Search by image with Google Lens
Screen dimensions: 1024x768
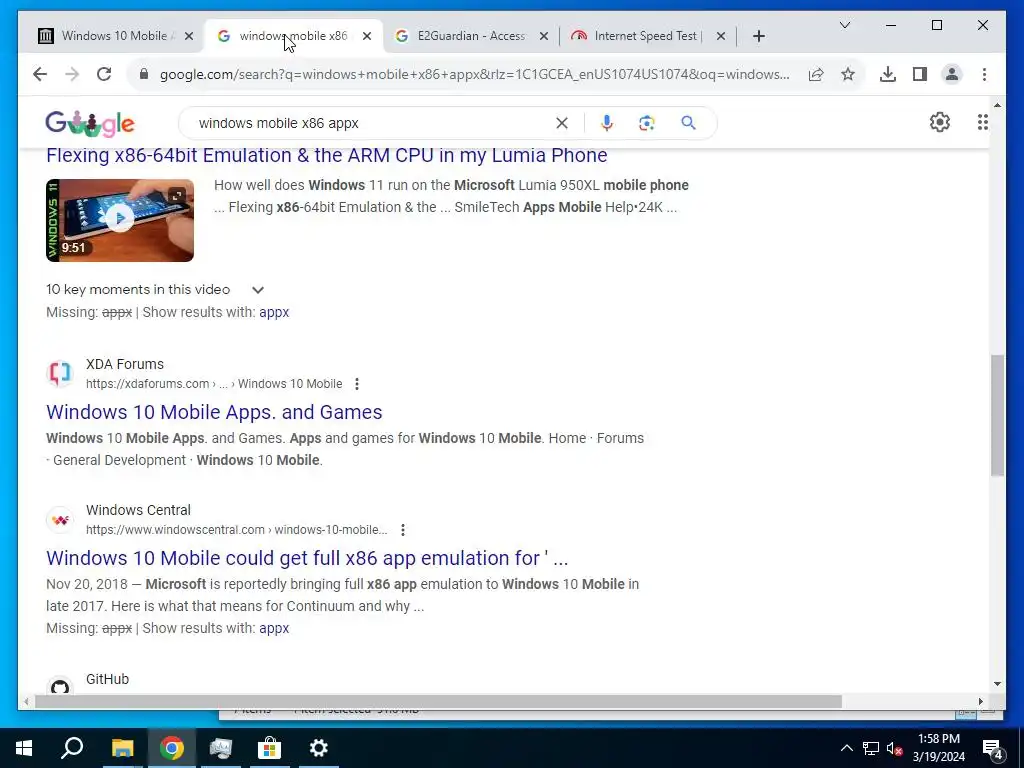[x=647, y=123]
